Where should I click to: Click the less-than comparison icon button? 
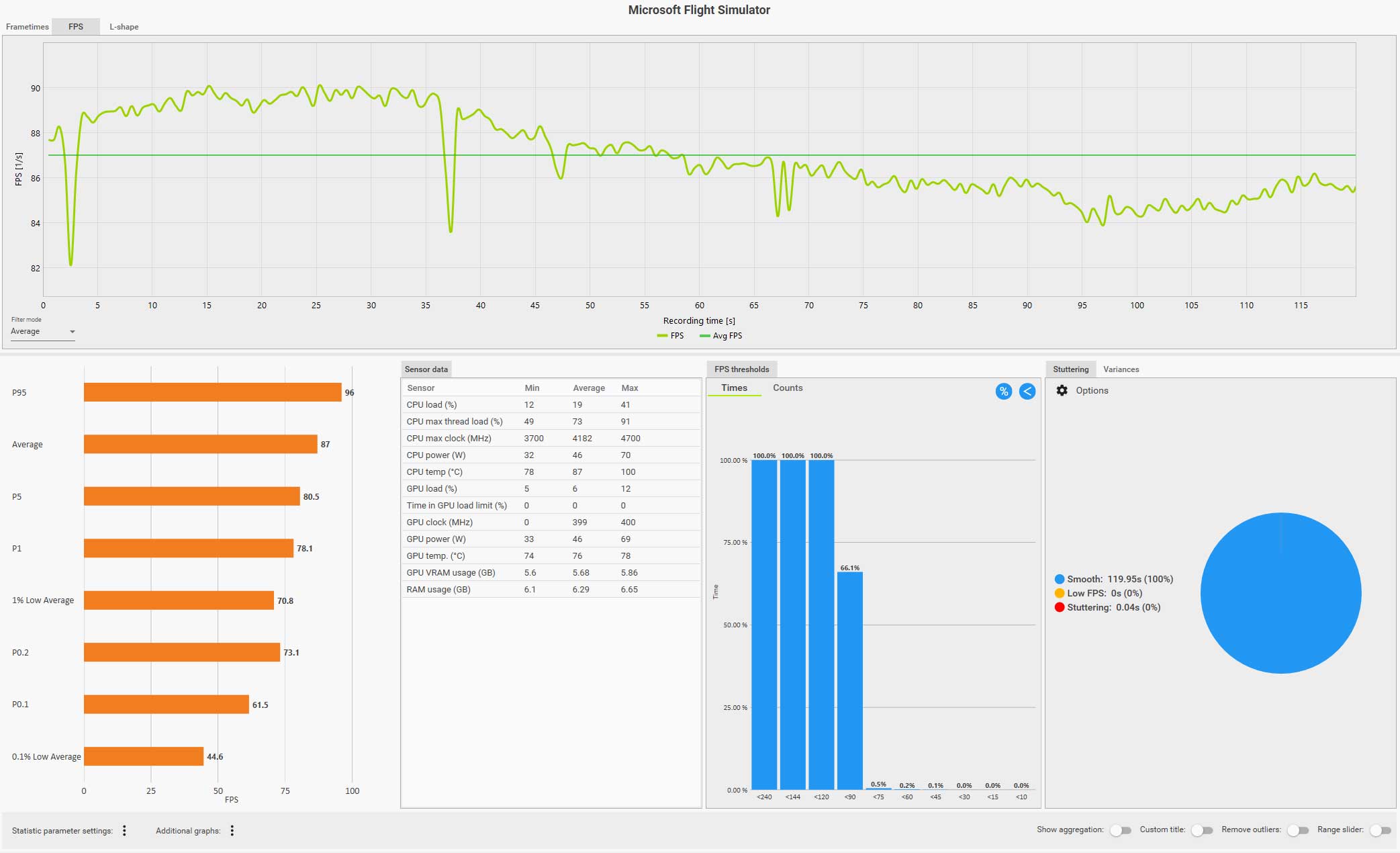[1027, 392]
